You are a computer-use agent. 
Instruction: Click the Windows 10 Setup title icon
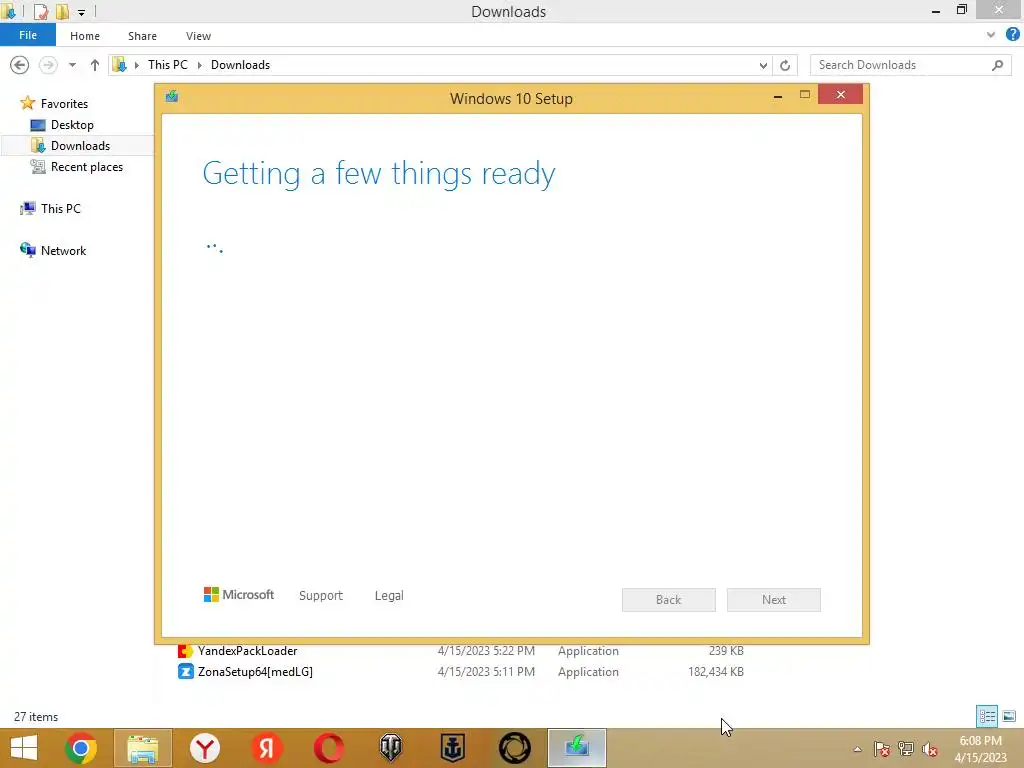click(x=172, y=97)
